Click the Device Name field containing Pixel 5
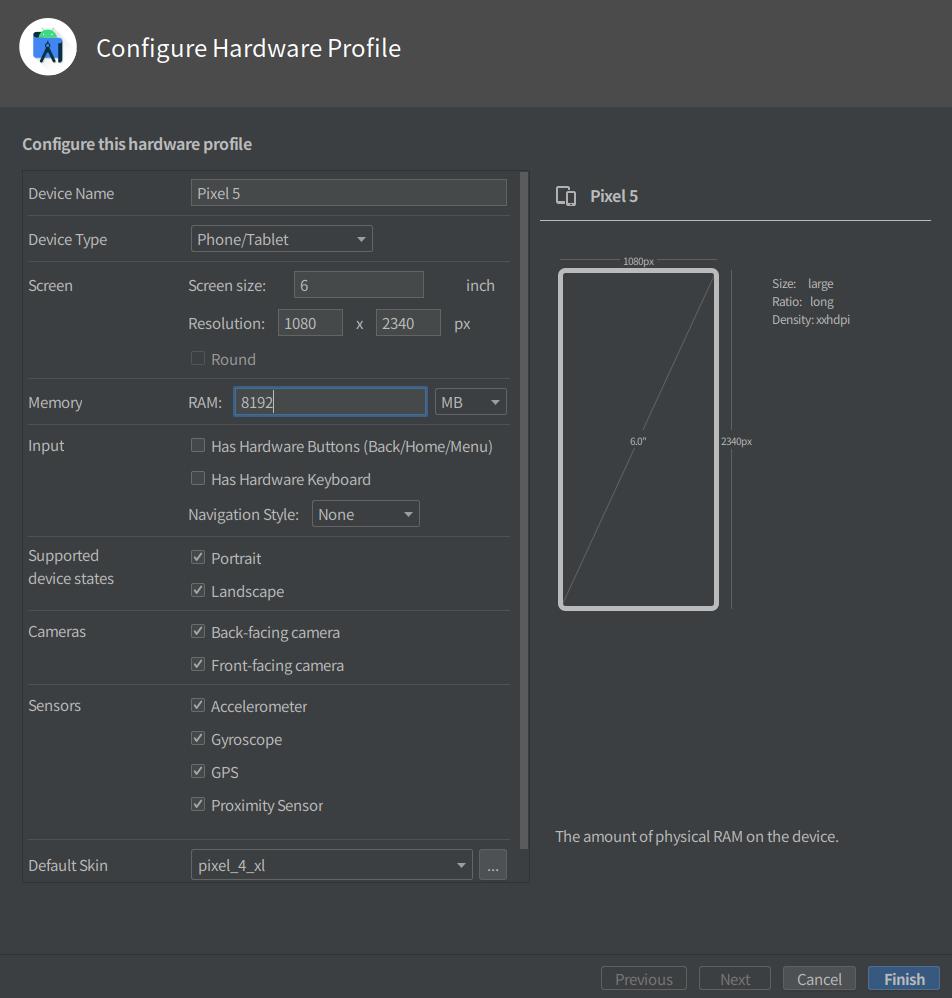 pos(348,192)
